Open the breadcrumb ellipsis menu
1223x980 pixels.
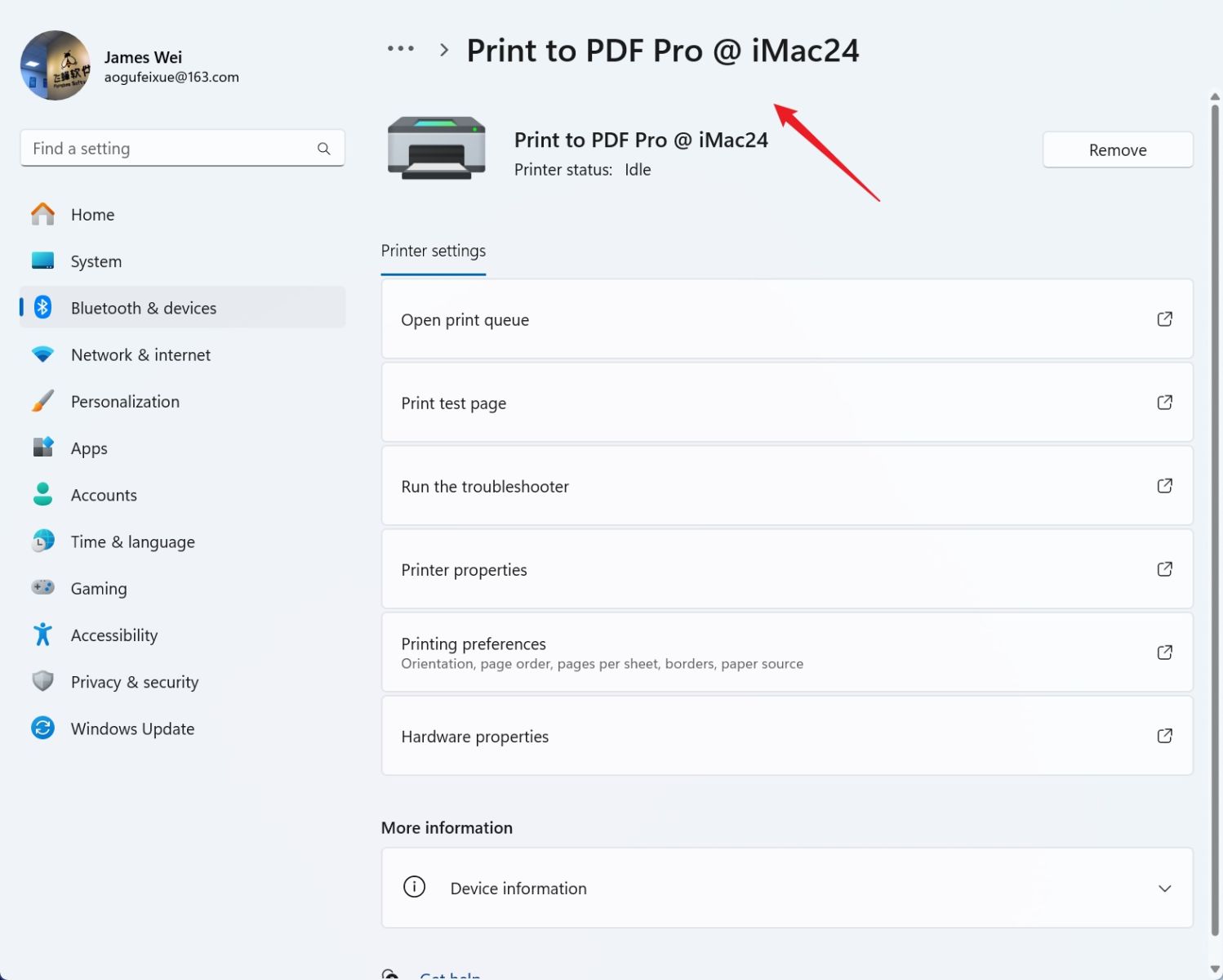401,49
